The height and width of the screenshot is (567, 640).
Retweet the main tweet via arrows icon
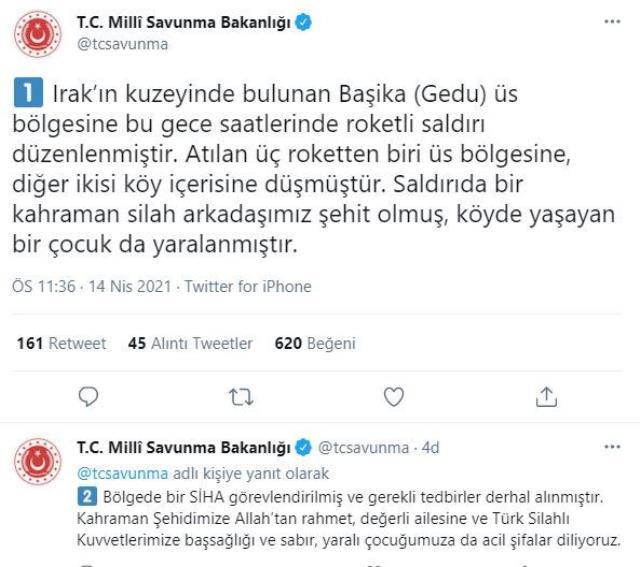(241, 397)
